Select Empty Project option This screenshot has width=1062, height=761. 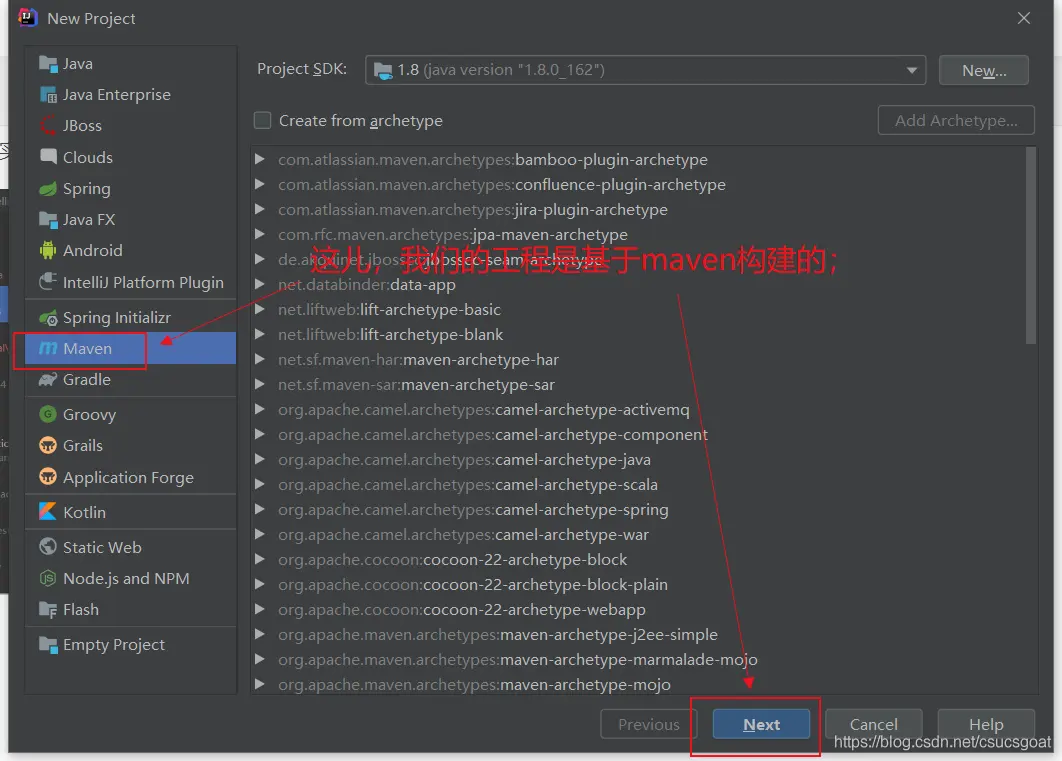coord(113,645)
